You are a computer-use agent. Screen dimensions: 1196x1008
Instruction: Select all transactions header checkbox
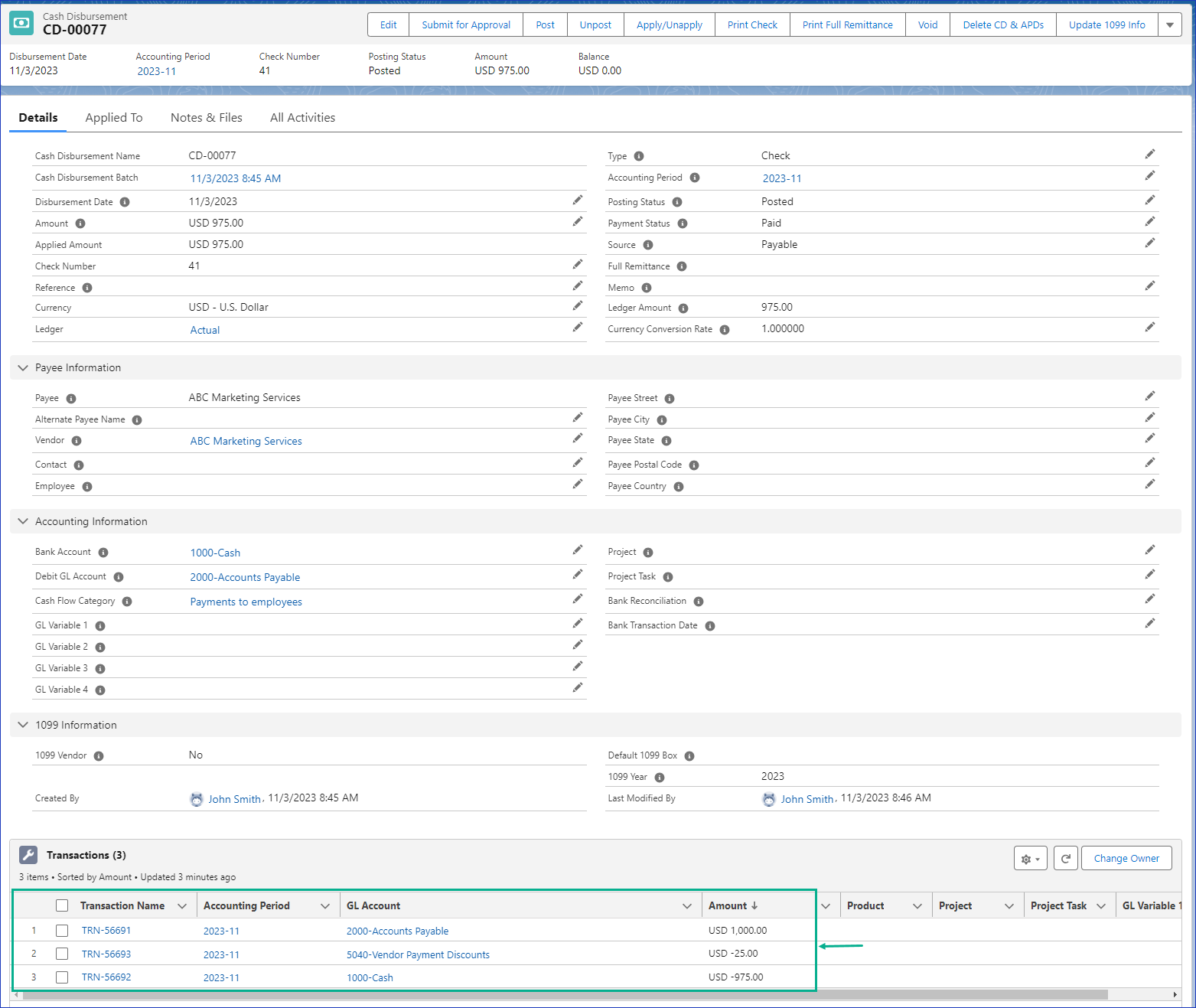tap(62, 905)
